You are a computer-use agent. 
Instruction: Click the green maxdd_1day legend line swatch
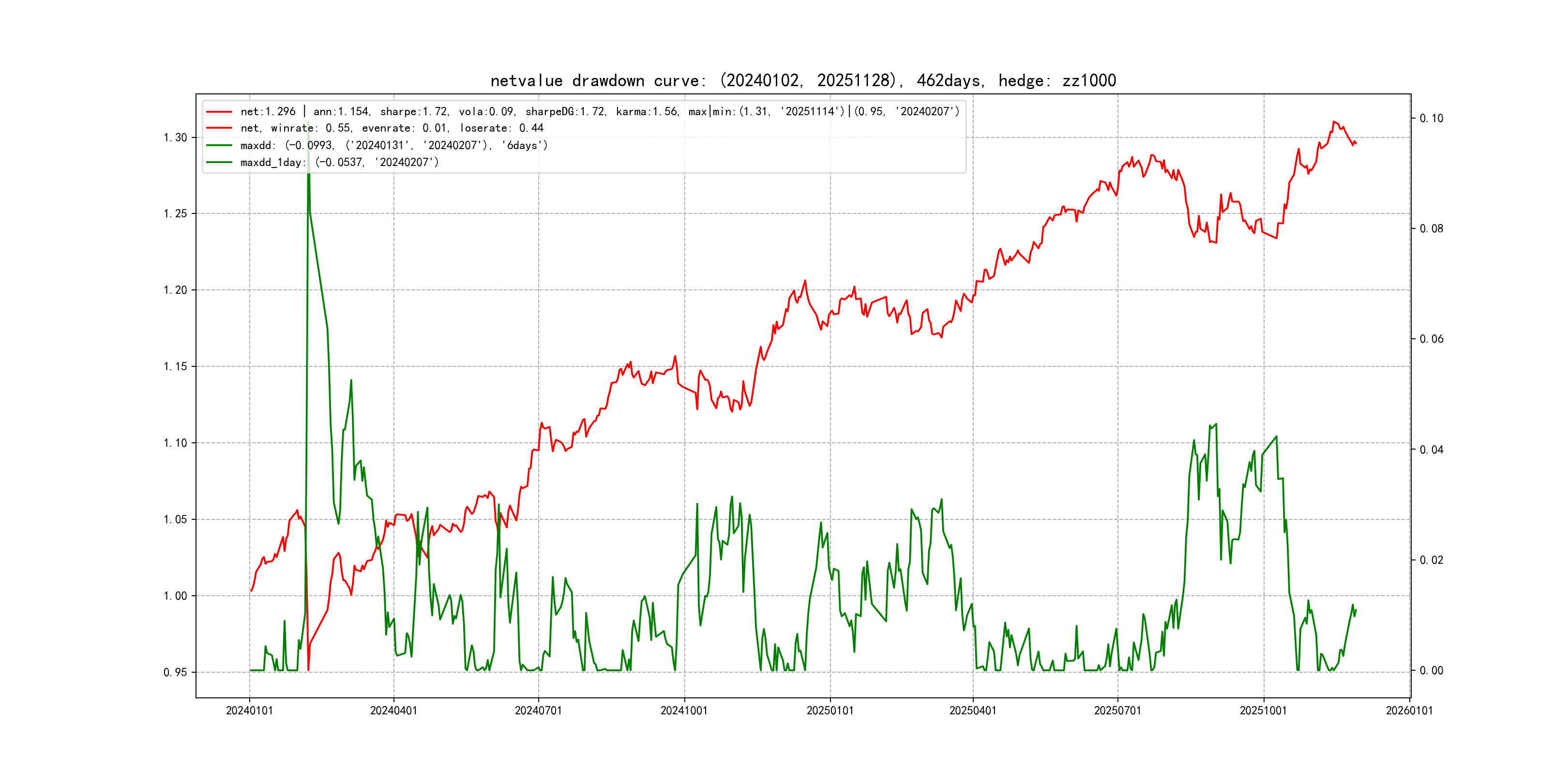219,163
